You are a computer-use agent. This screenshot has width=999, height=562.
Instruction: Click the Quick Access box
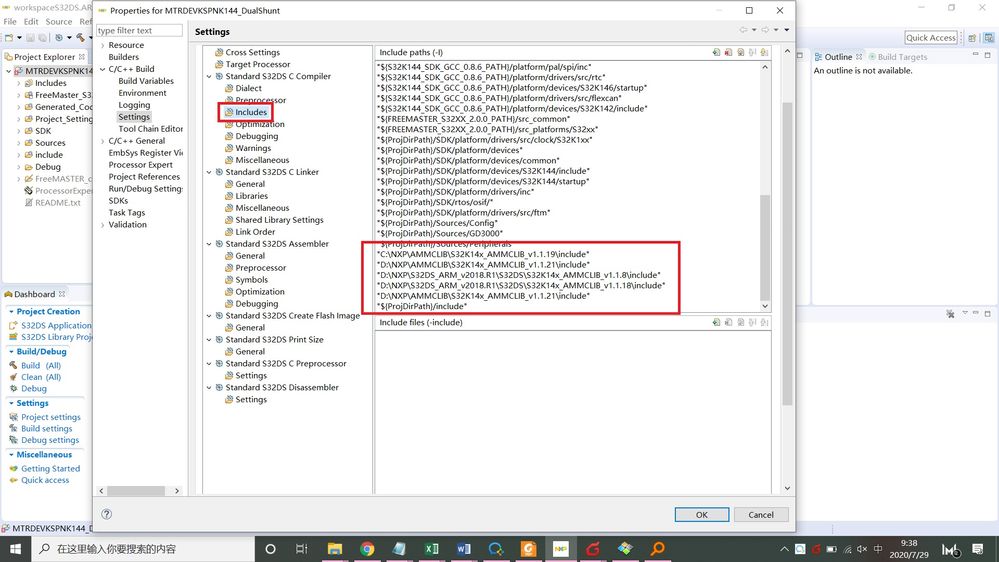(931, 38)
